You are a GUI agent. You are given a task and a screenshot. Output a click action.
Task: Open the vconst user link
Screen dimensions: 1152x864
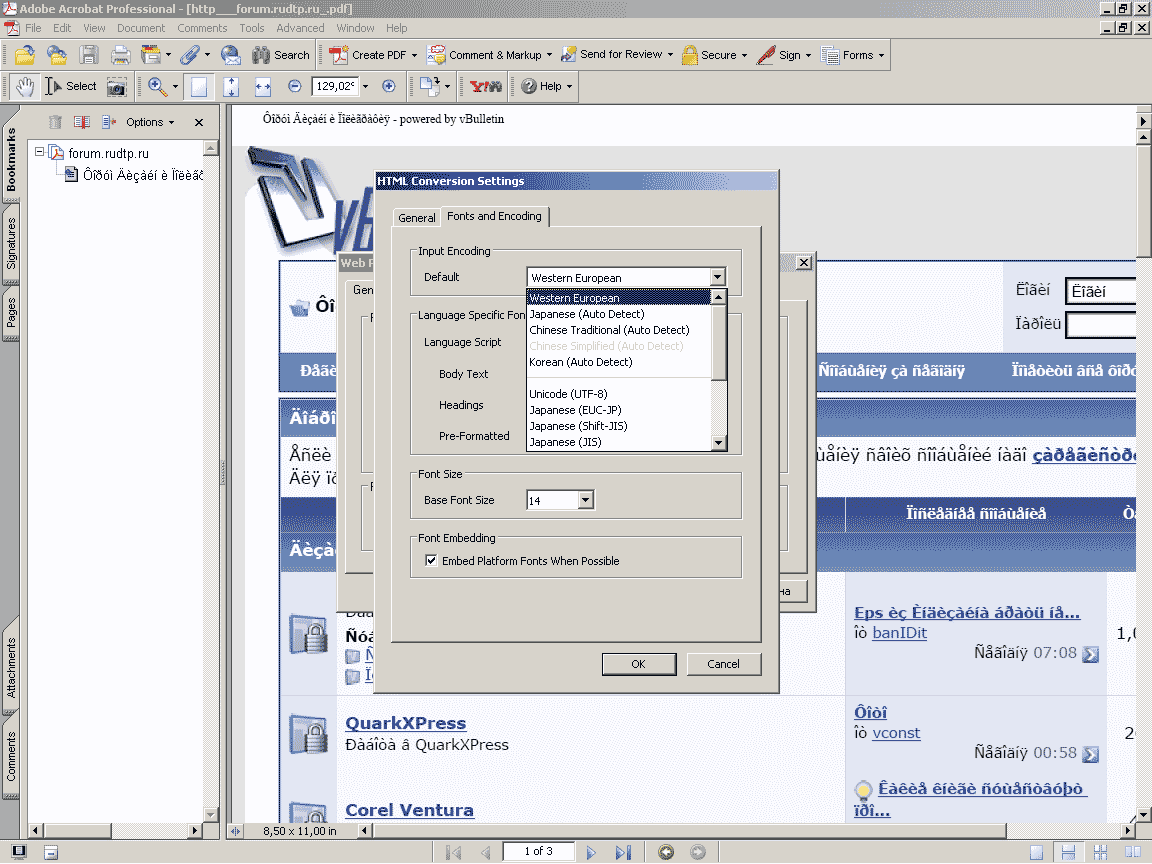coord(896,732)
